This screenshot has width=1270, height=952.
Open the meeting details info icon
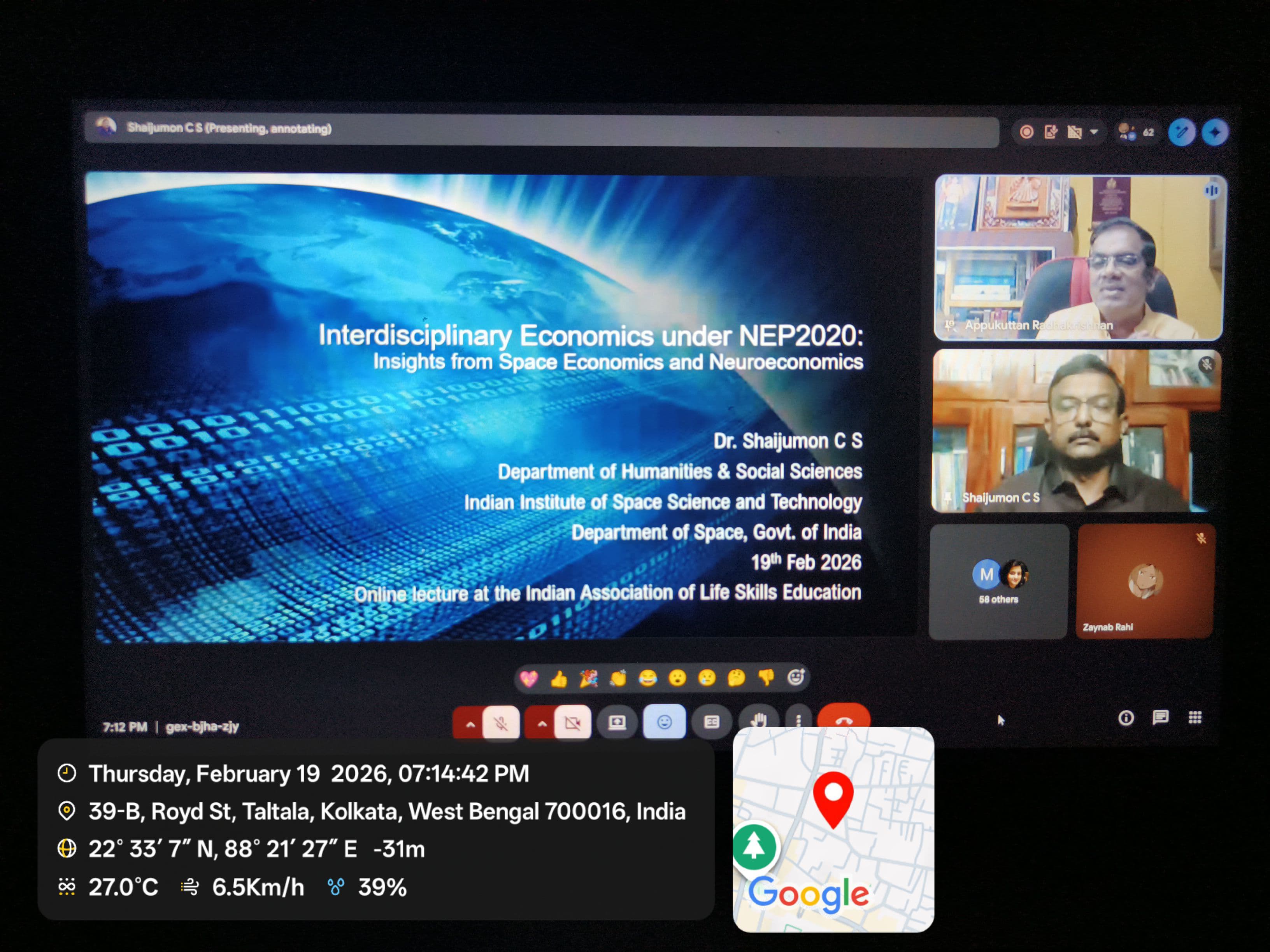tap(1126, 718)
